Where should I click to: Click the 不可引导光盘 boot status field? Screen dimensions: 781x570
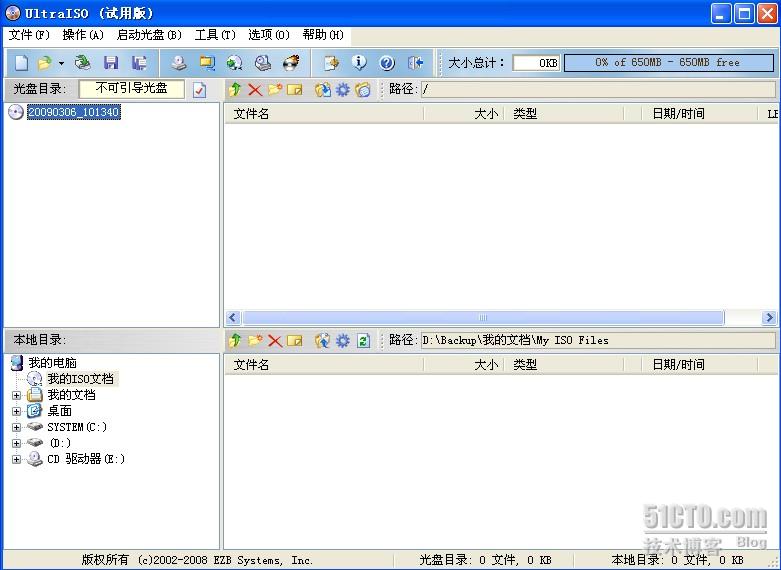131,89
